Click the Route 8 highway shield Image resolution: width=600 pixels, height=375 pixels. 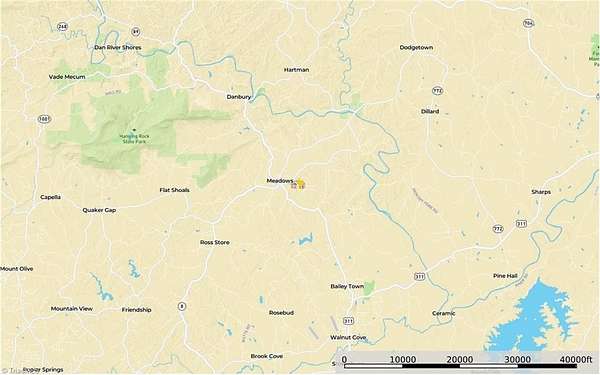coord(182,306)
